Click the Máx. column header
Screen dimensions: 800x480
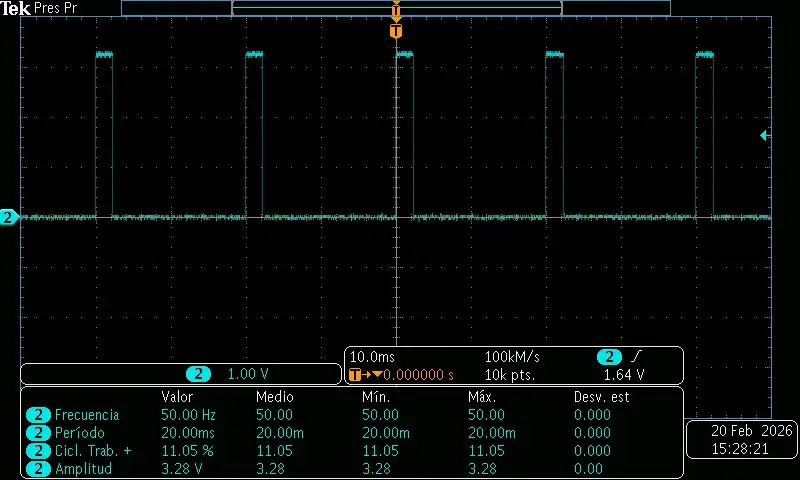[482, 397]
